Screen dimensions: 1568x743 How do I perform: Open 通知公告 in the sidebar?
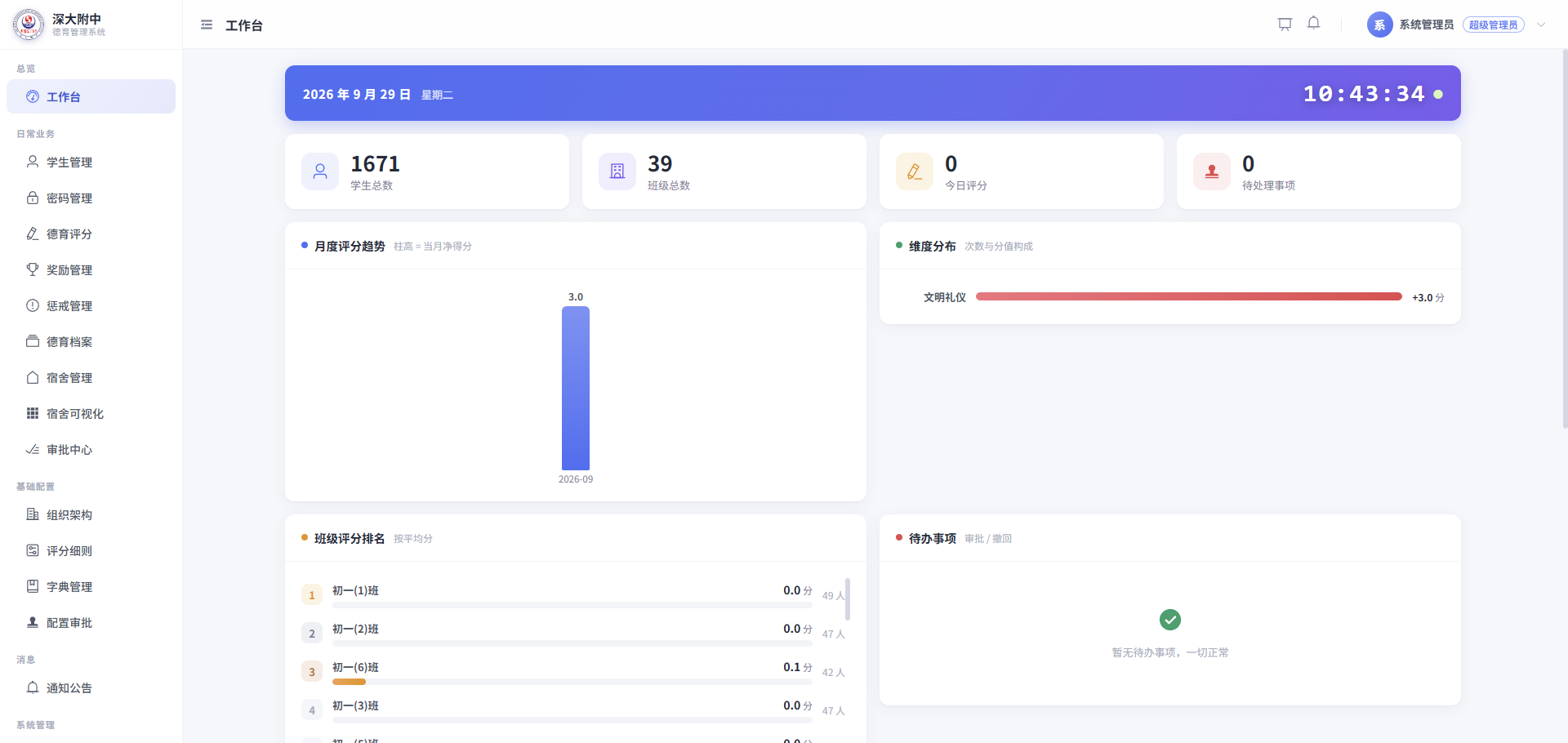click(91, 687)
